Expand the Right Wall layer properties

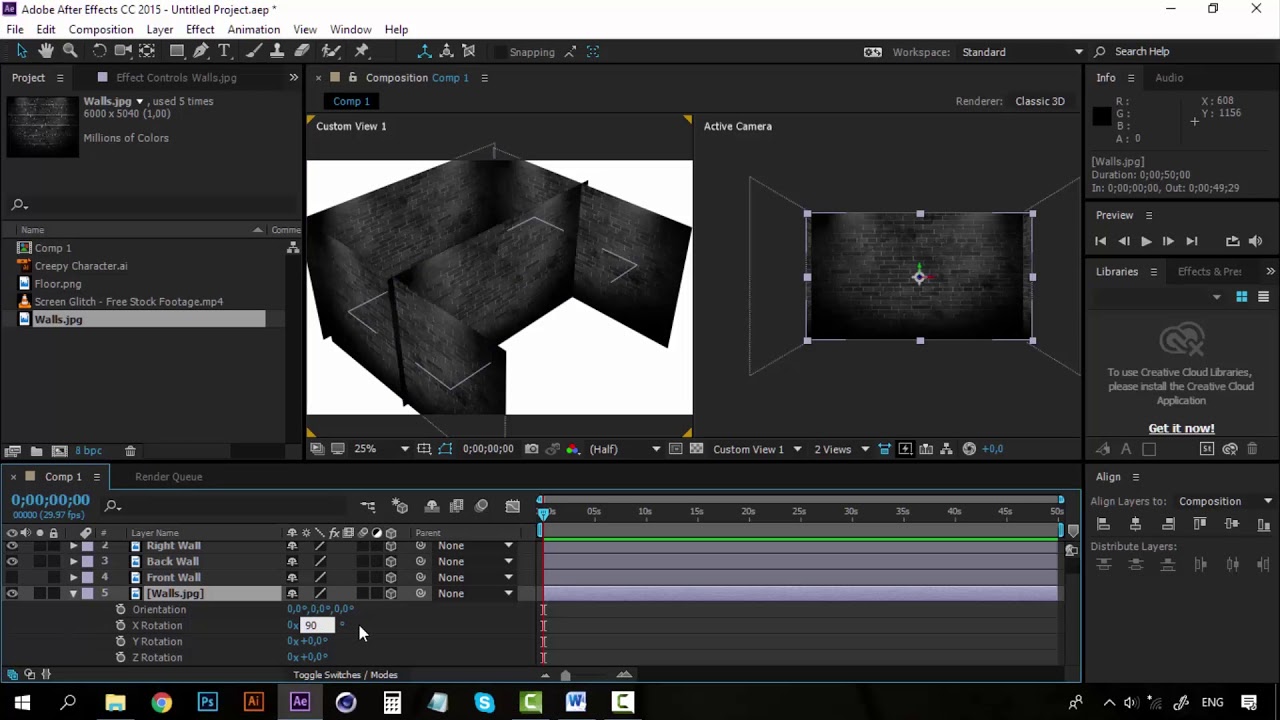point(73,546)
